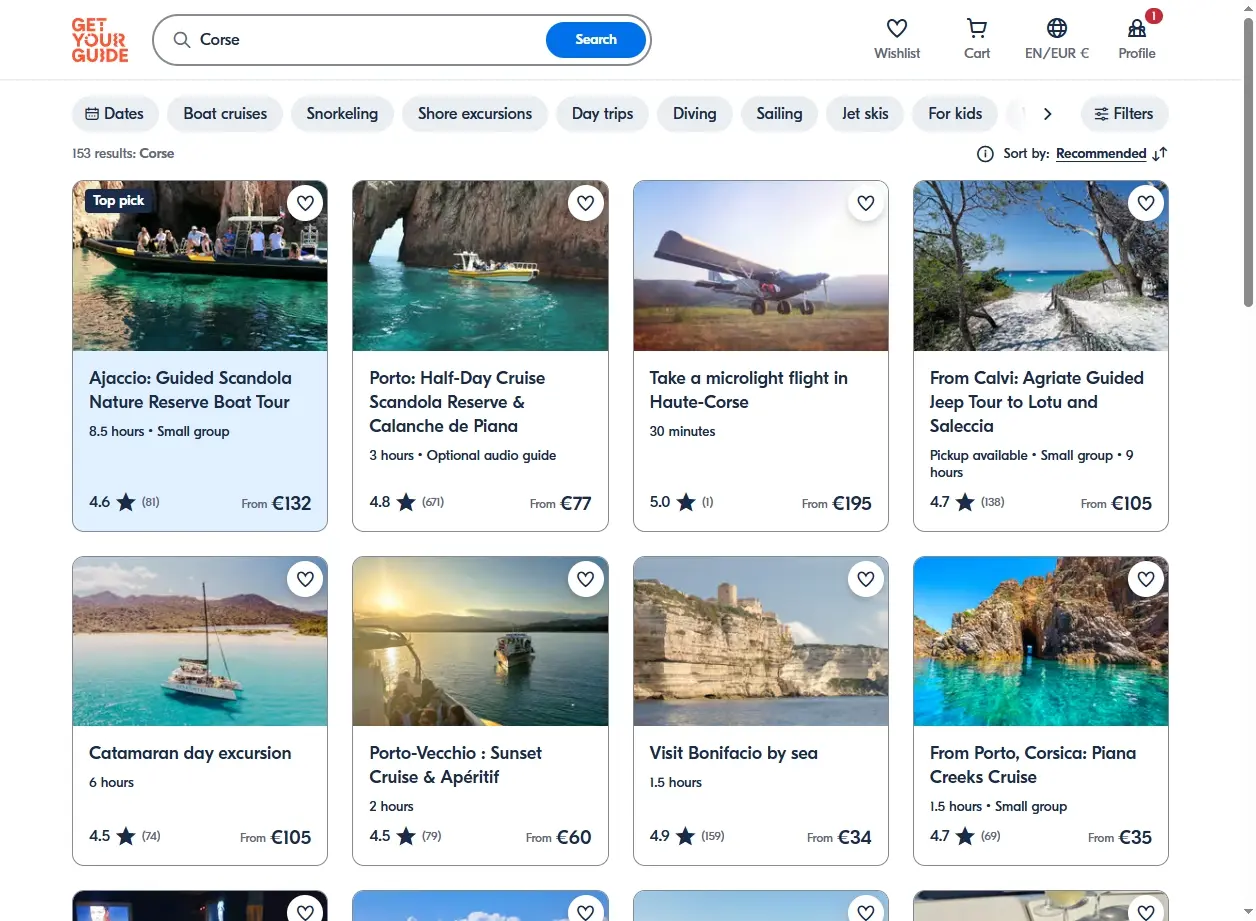Wishlist the Catamaran day excursion
The width and height of the screenshot is (1256, 921).
coord(306,578)
